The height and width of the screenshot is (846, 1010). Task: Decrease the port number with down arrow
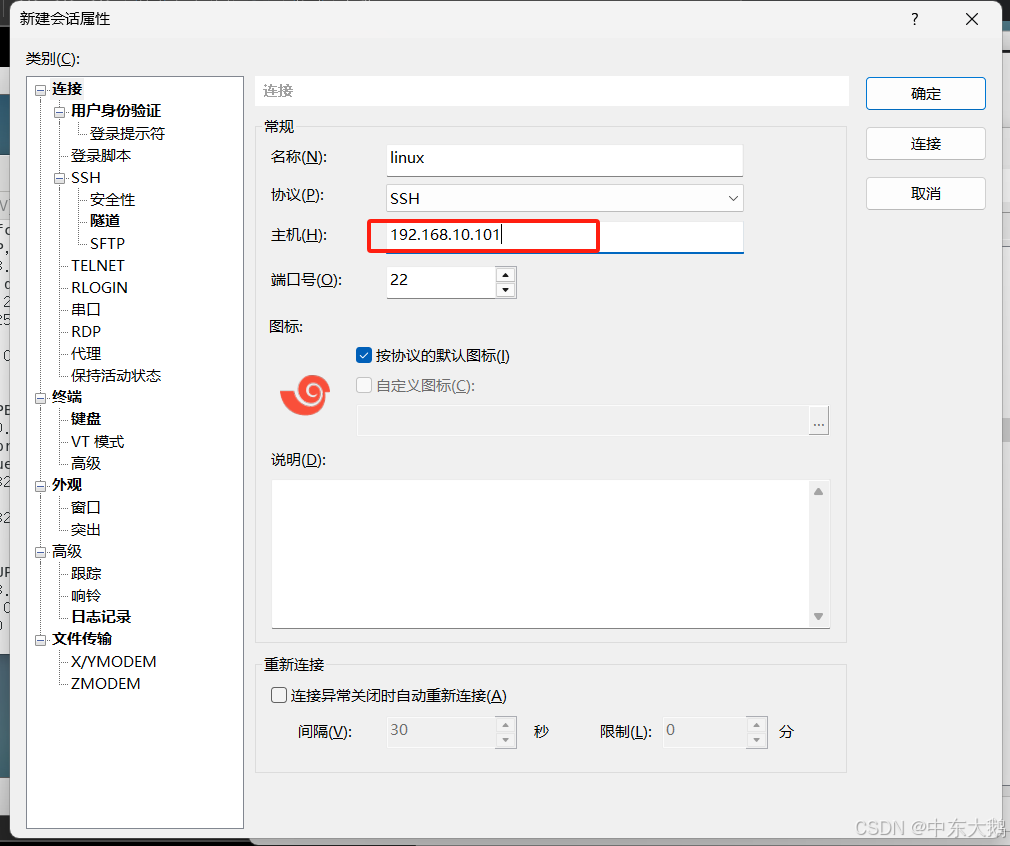click(506, 290)
